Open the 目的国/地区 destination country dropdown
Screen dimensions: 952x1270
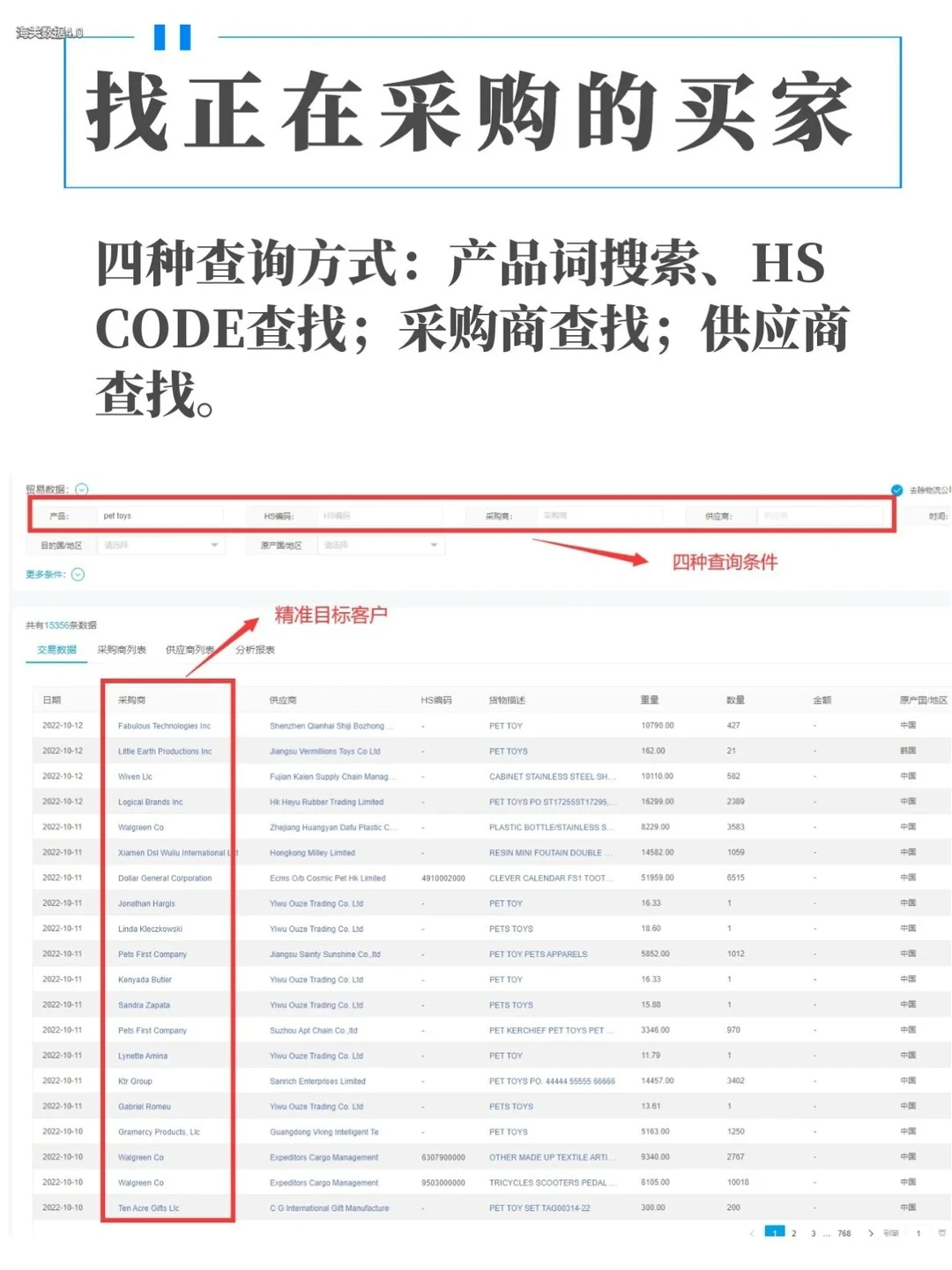[159, 545]
